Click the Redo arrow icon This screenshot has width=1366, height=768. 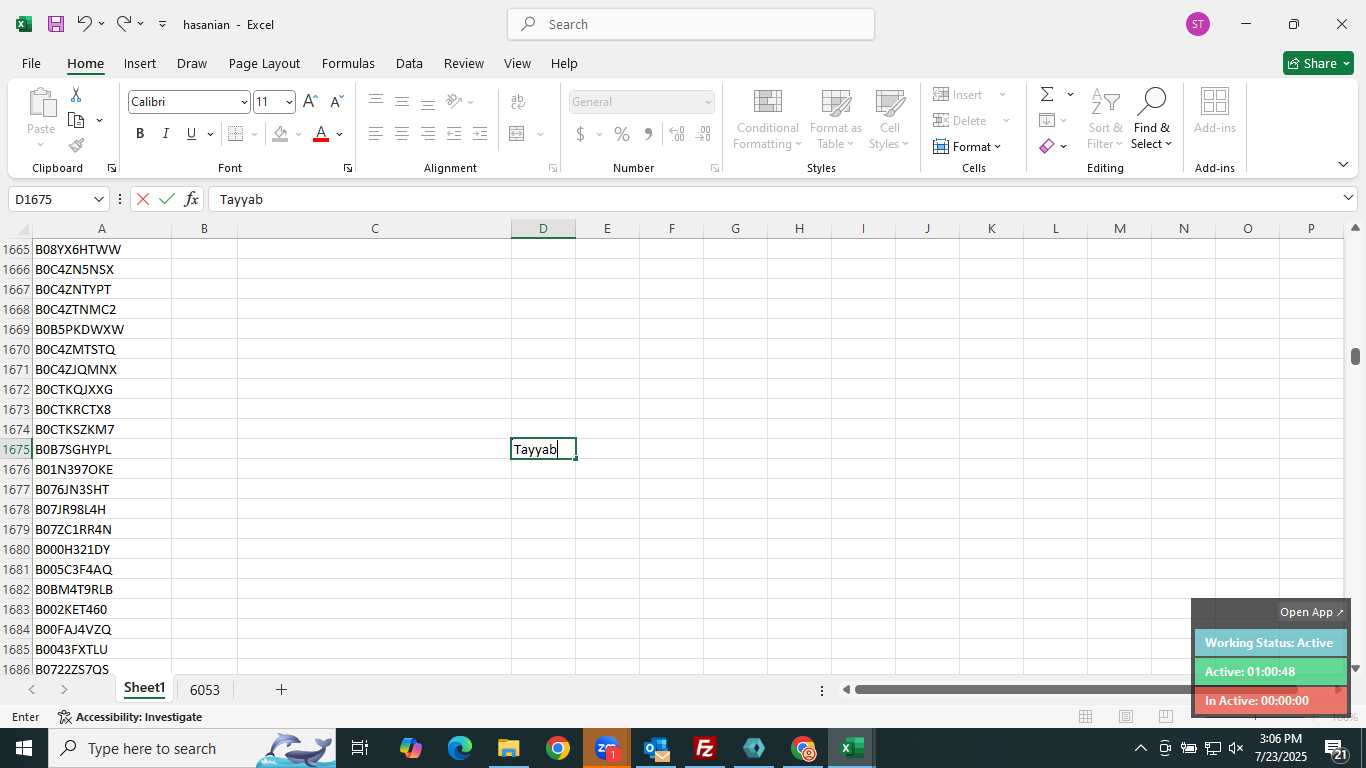point(123,23)
